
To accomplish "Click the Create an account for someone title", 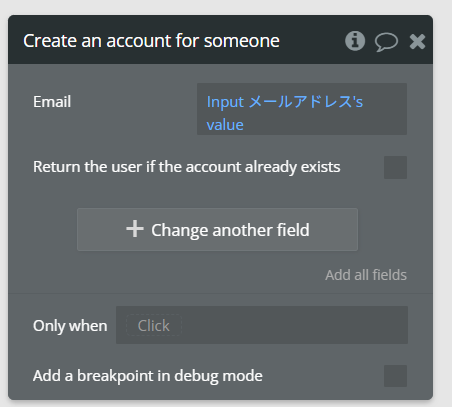I will tap(151, 41).
